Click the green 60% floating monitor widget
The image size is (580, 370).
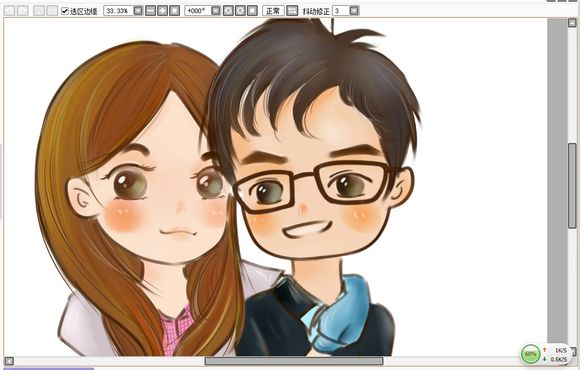pos(530,354)
